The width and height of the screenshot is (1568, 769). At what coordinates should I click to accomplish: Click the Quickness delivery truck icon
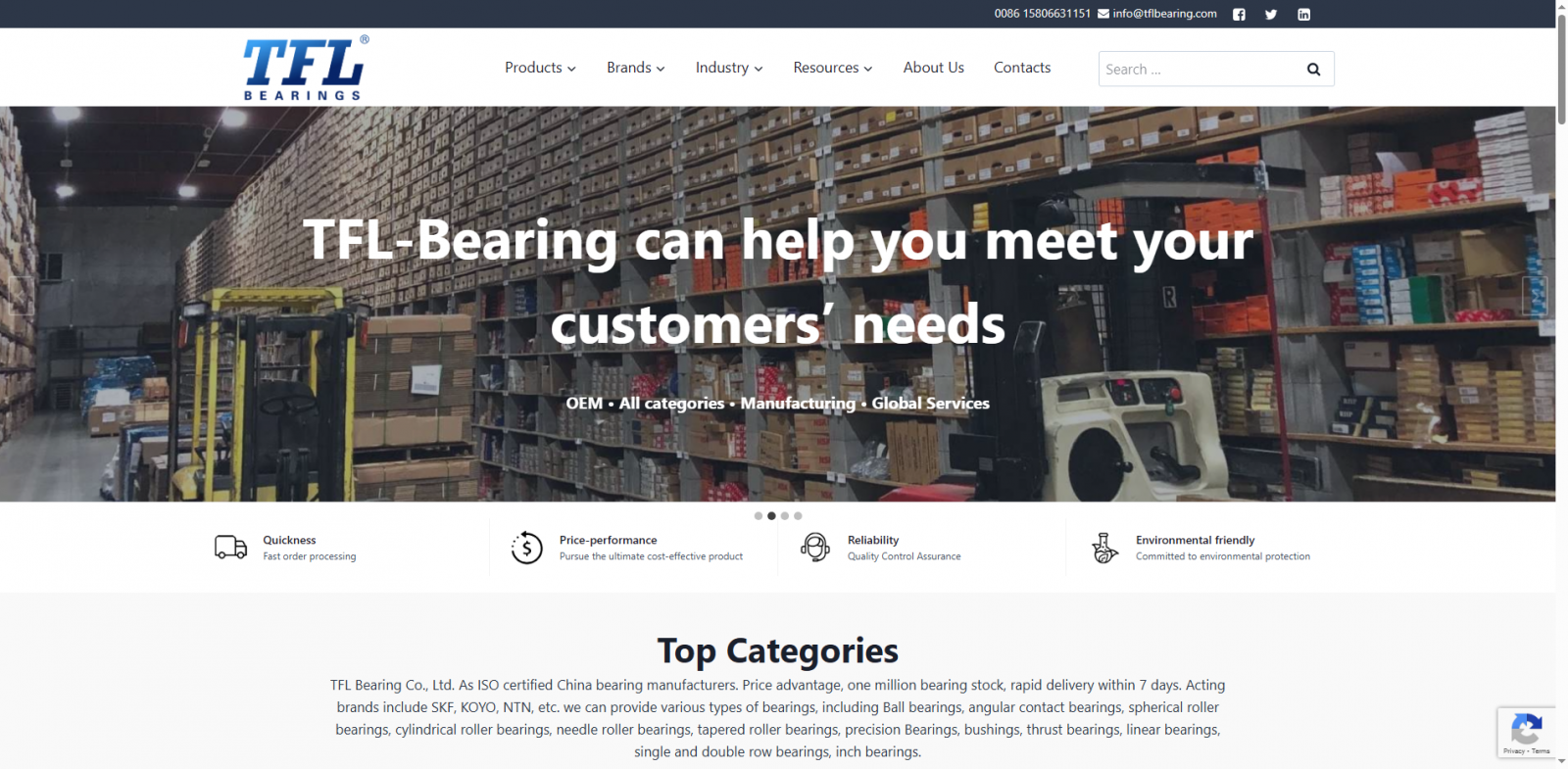(231, 547)
